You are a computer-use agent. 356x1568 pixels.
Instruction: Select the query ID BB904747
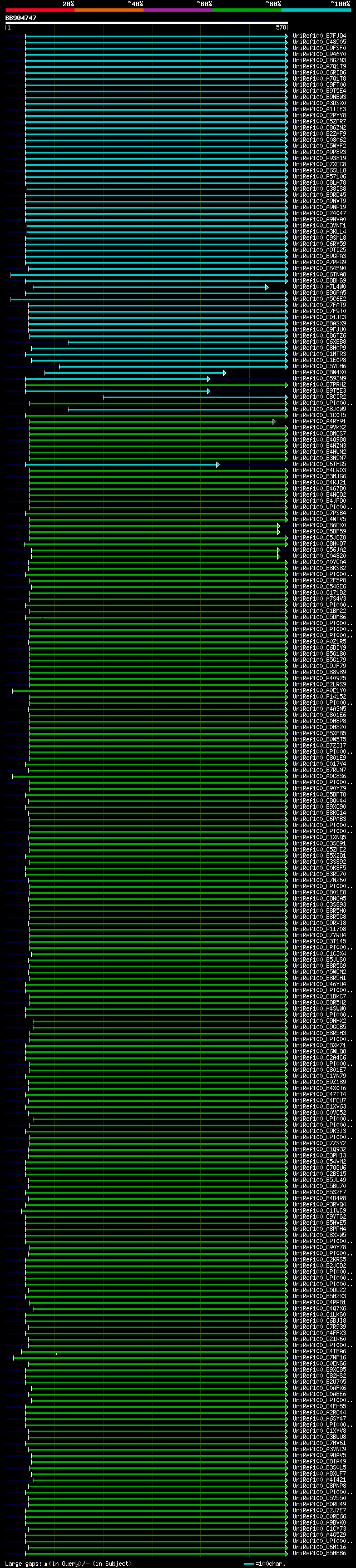coord(21,18)
